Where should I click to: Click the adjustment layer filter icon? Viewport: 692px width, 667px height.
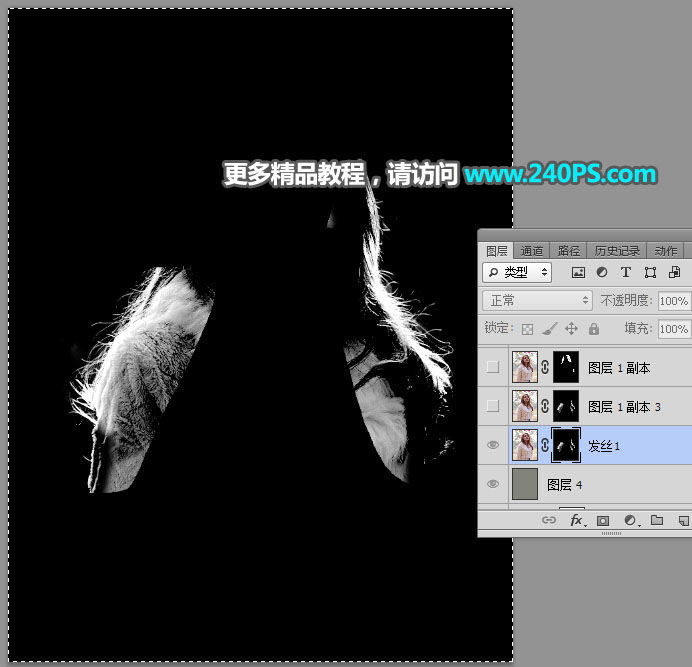(x=602, y=272)
